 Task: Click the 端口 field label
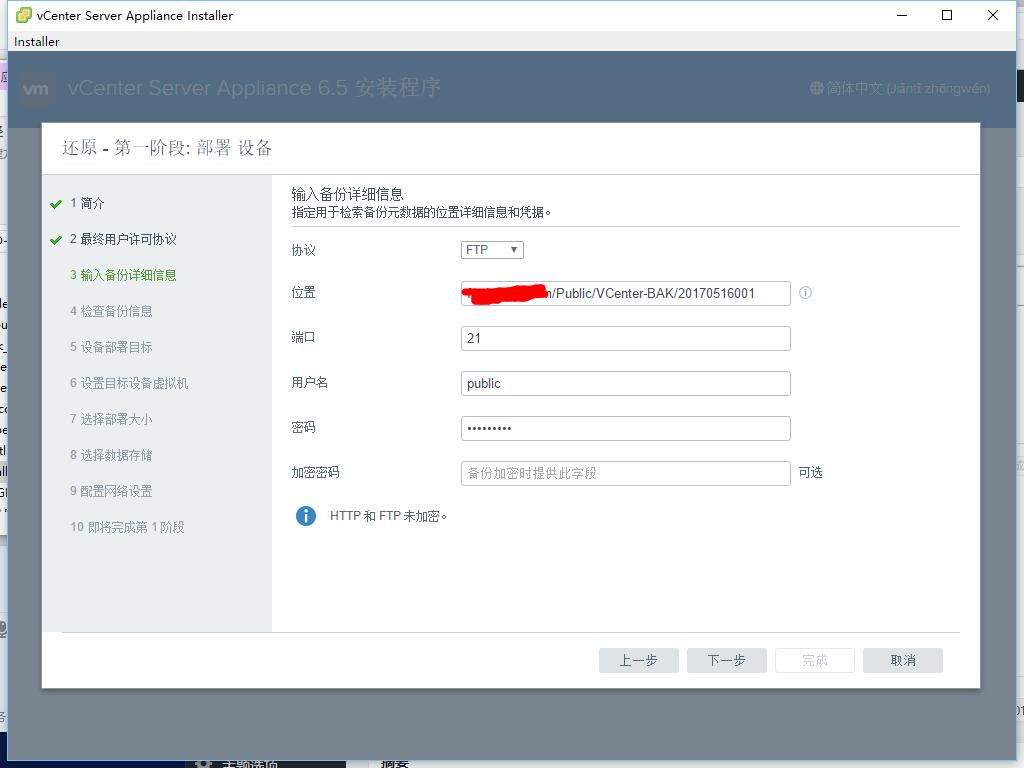tap(304, 337)
